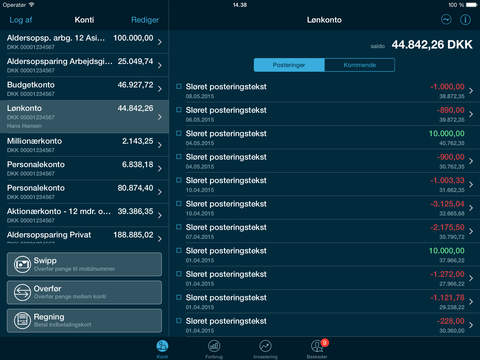Tick checkbox of the -3.125,04 posting

pos(179,204)
